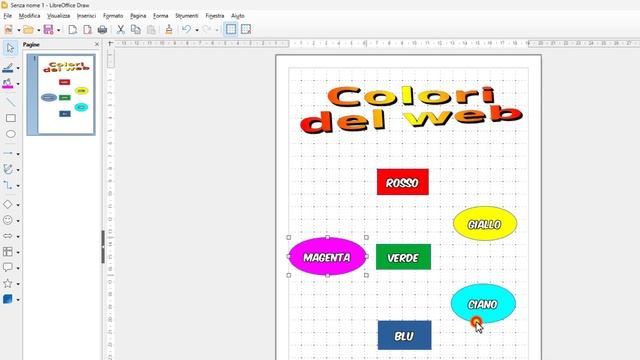Expand the Symbol Shapes dropdown arrow

[x=18, y=221]
